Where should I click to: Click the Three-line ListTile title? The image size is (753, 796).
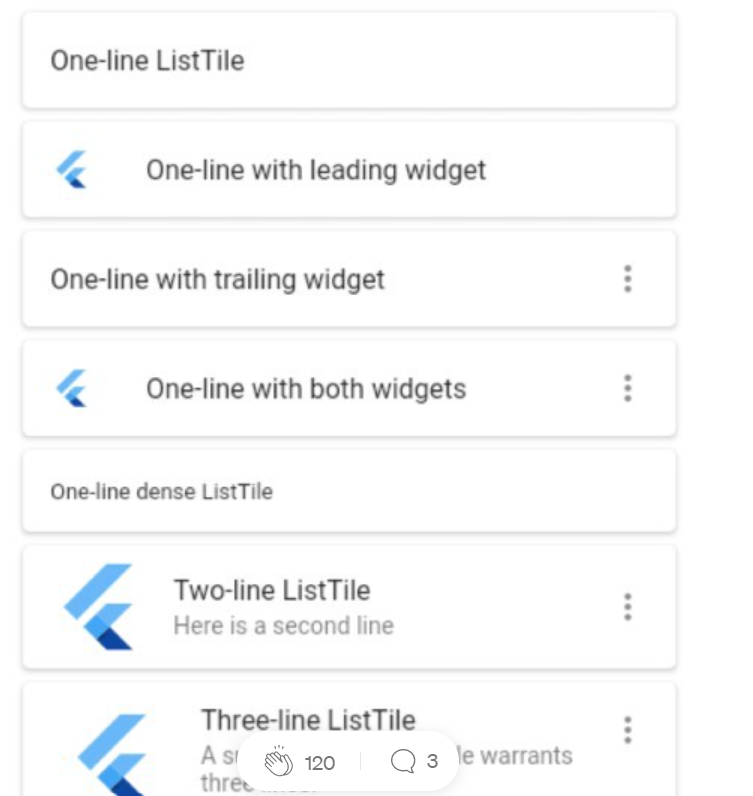click(x=308, y=719)
